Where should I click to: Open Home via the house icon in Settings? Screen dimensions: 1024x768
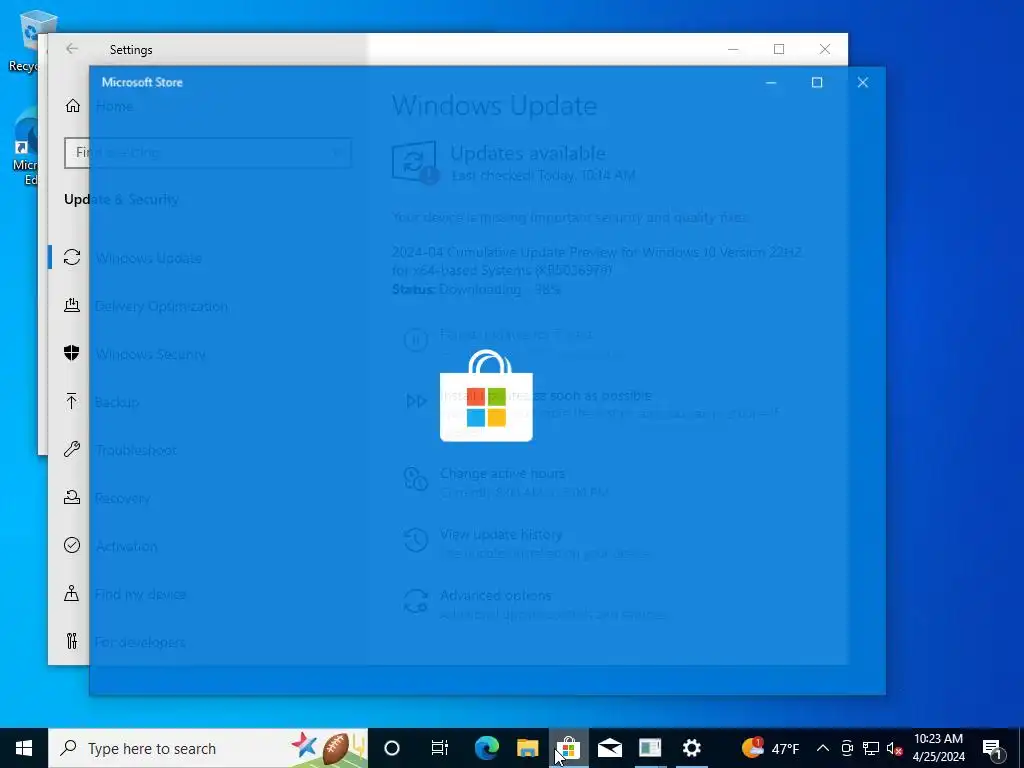(x=72, y=105)
